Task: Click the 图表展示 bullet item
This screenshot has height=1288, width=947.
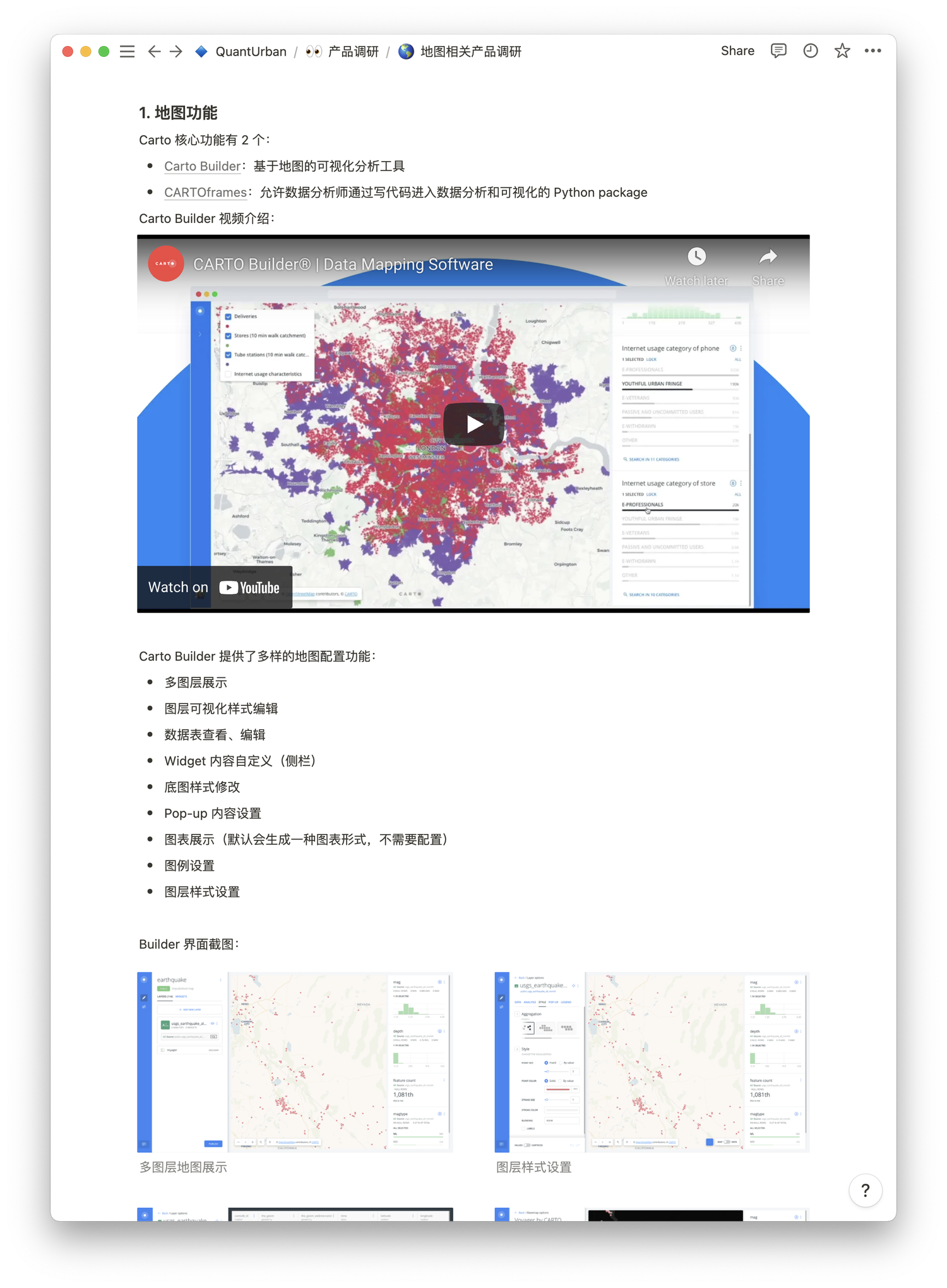Action: pyautogui.click(x=306, y=840)
